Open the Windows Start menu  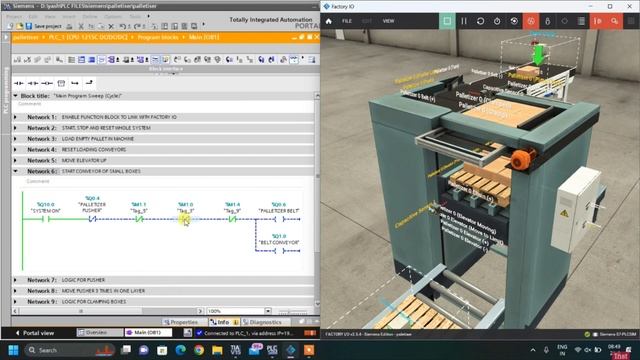tap(13, 350)
